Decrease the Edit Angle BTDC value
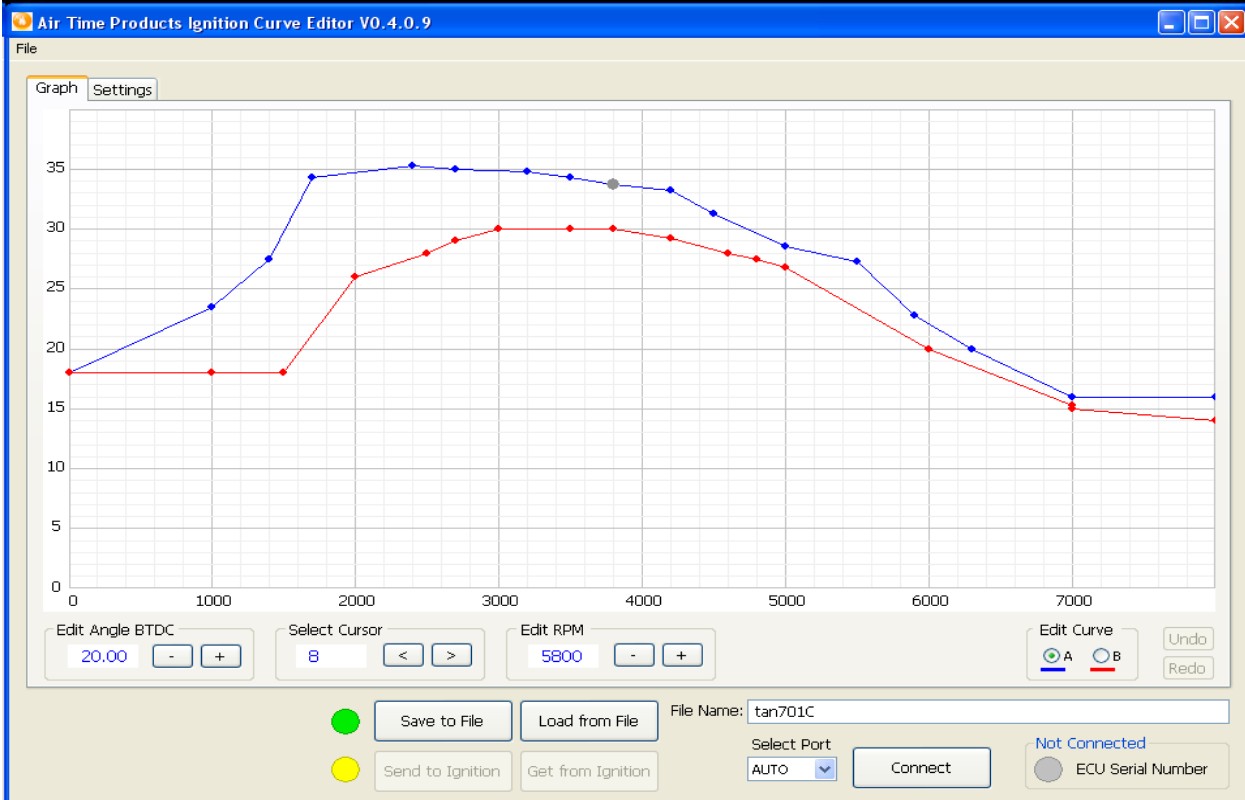 click(x=172, y=656)
